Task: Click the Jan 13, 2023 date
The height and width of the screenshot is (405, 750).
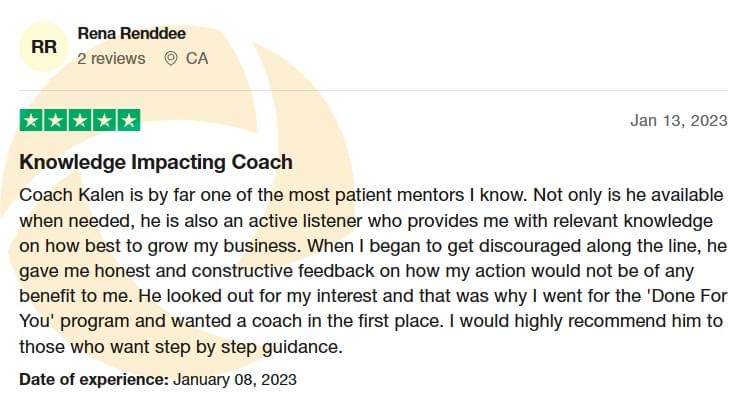Action: tap(679, 120)
